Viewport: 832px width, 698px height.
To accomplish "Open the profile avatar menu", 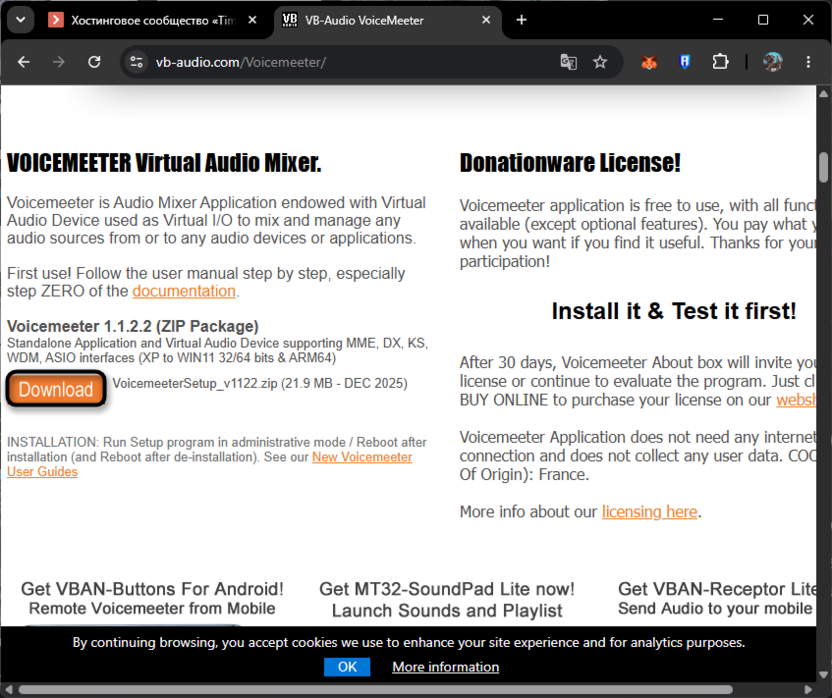I will point(773,62).
